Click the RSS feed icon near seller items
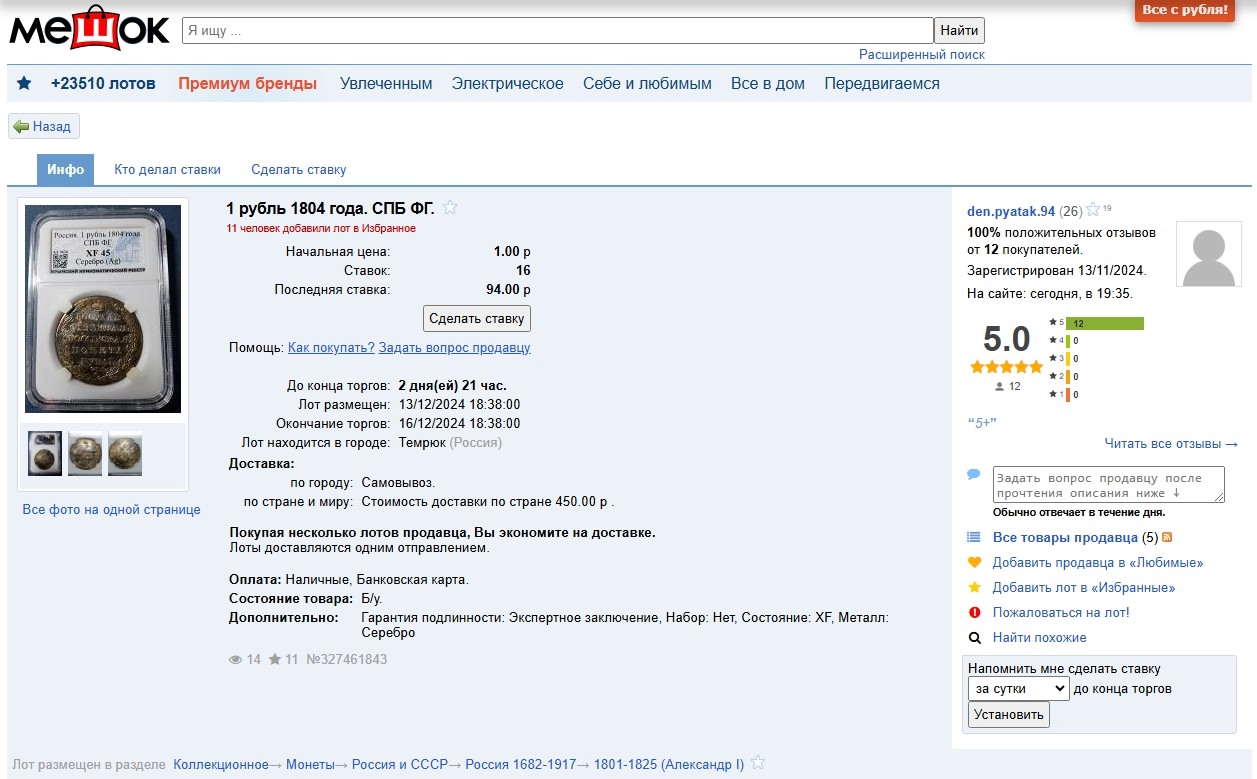The image size is (1257, 779). coord(1167,538)
